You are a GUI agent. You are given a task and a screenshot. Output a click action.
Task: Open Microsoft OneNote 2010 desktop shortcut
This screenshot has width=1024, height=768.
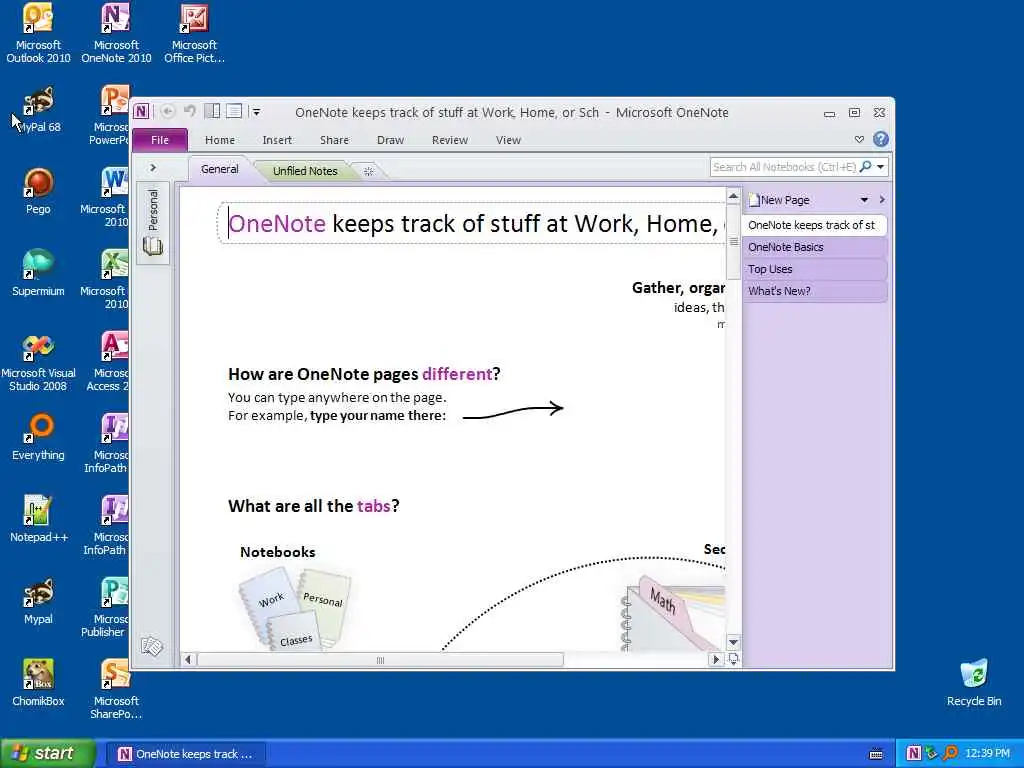(116, 33)
